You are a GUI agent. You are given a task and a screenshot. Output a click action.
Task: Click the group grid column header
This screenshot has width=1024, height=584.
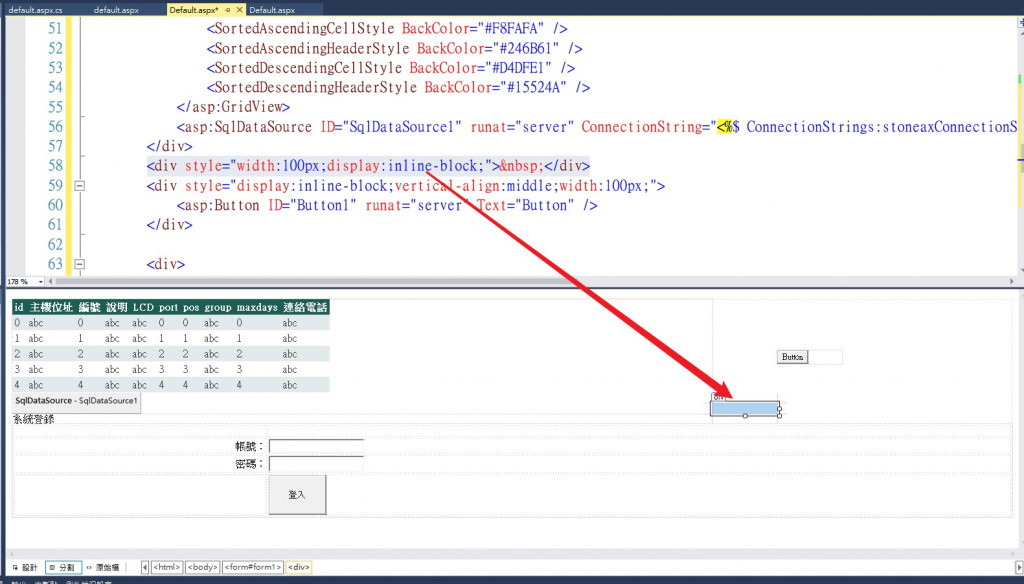[x=217, y=307]
